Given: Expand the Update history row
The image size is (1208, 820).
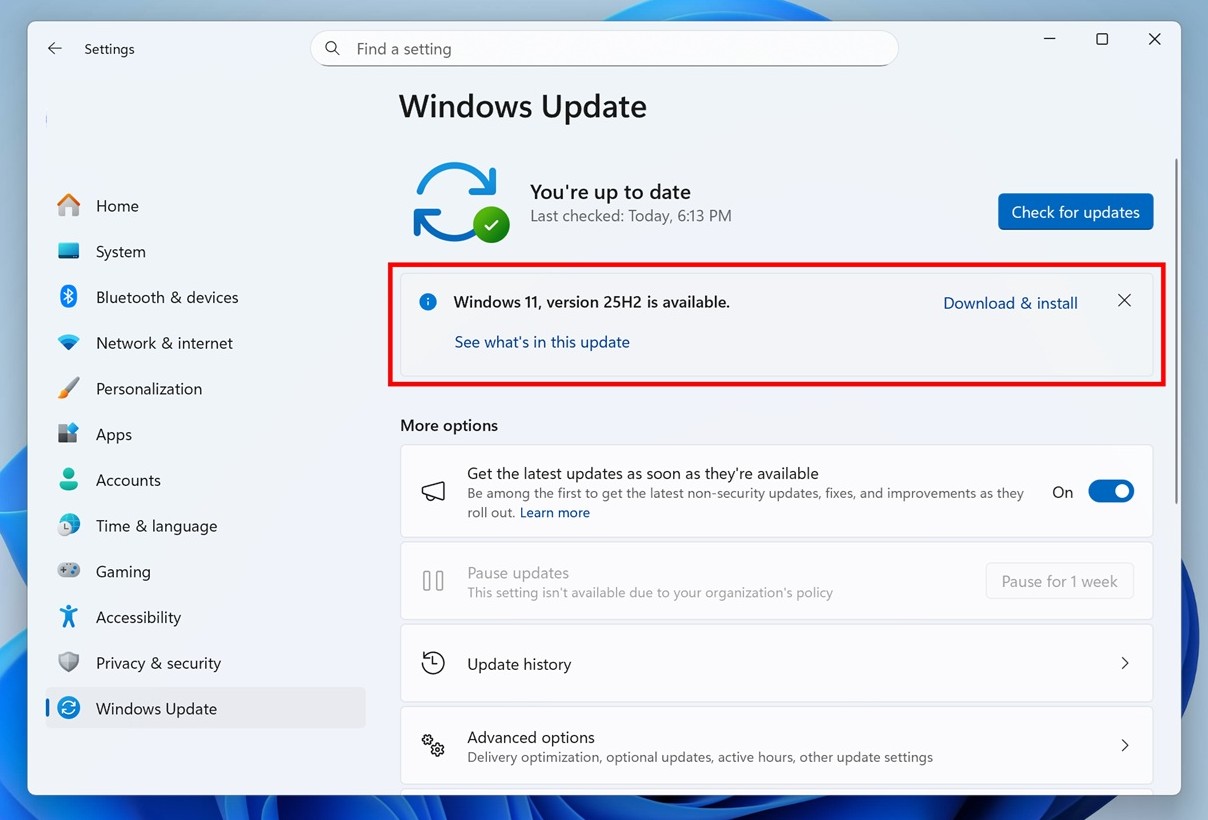Looking at the screenshot, I should pos(775,663).
